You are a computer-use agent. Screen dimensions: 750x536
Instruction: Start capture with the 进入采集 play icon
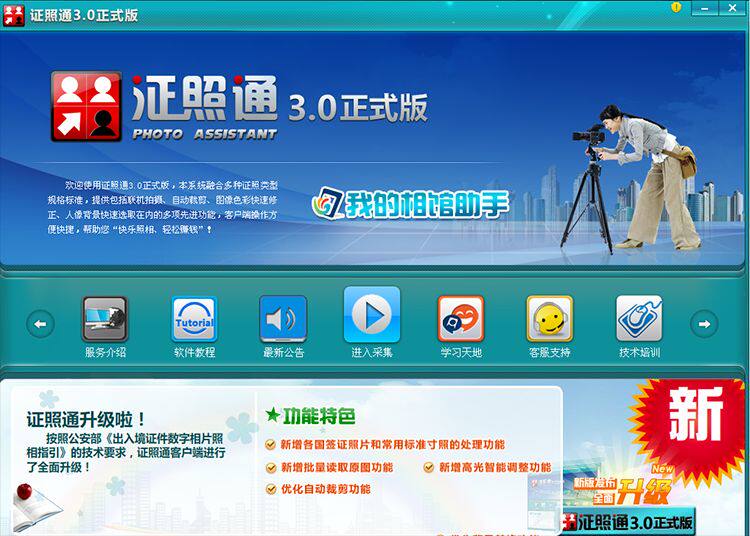(372, 314)
